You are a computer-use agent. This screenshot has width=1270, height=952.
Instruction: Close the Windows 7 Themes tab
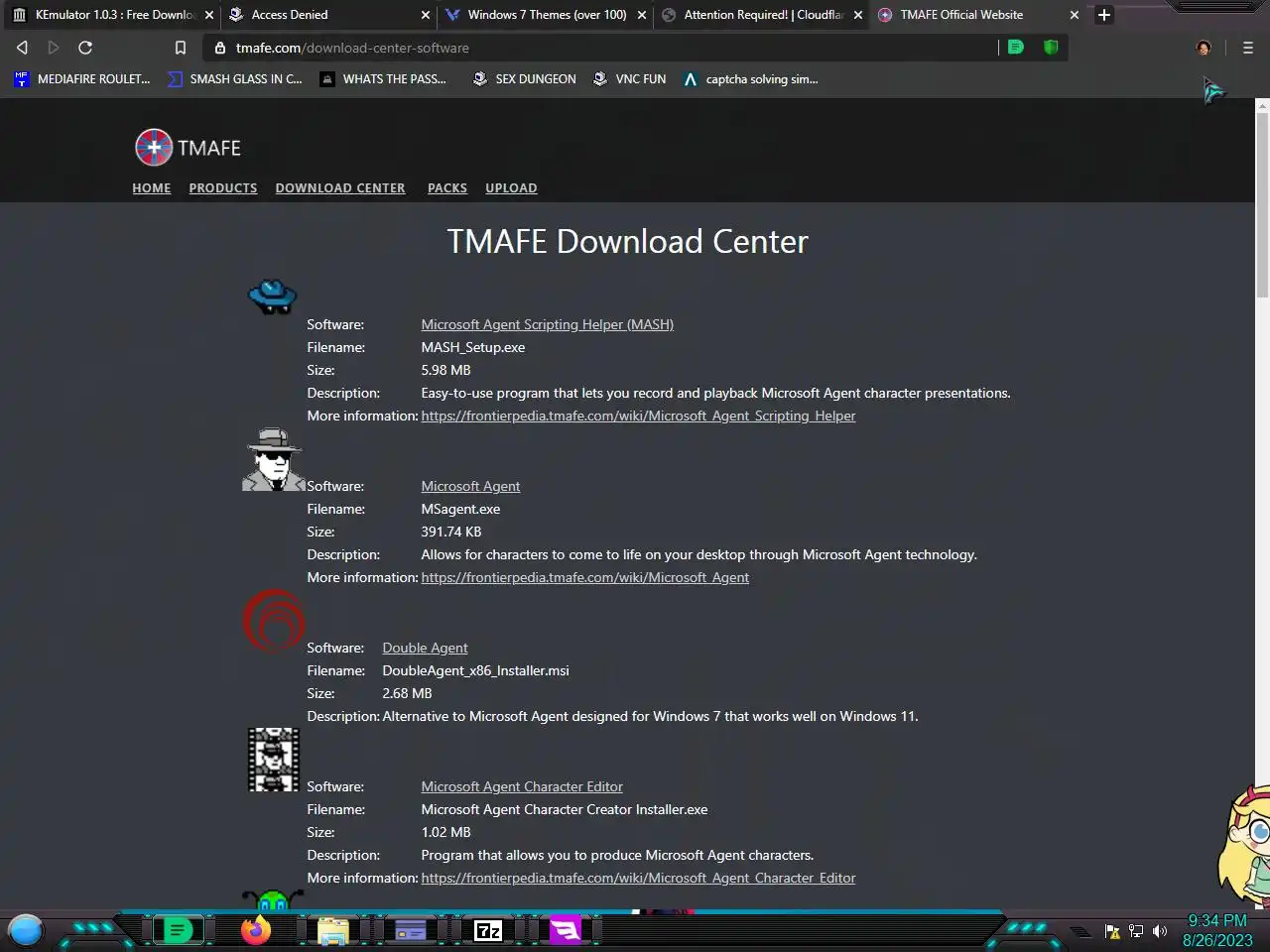coord(642,15)
